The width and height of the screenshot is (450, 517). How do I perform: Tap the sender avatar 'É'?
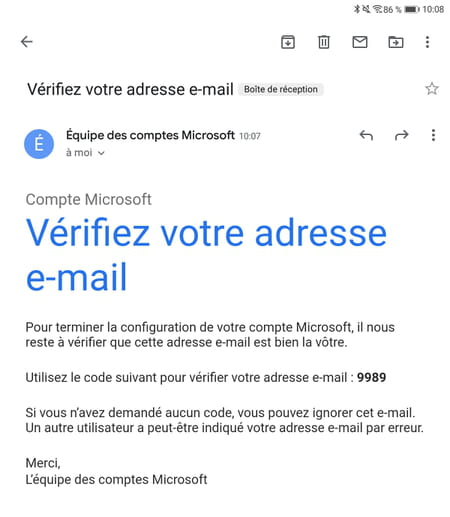(39, 144)
